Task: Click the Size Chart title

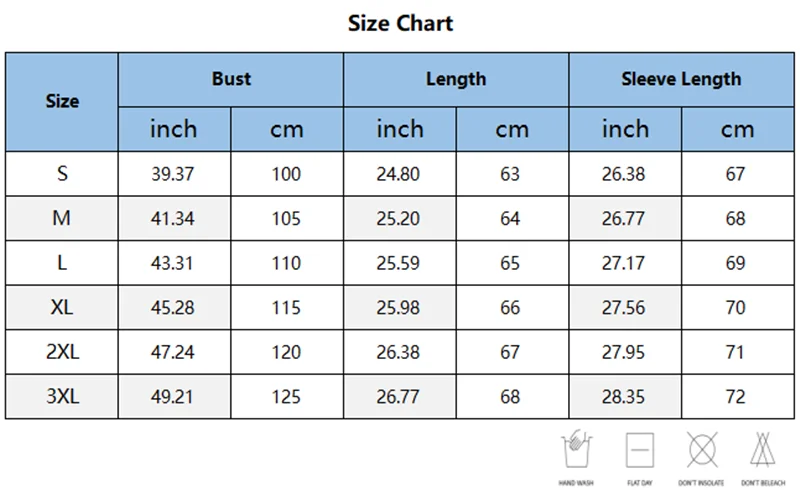Action: pos(401,23)
